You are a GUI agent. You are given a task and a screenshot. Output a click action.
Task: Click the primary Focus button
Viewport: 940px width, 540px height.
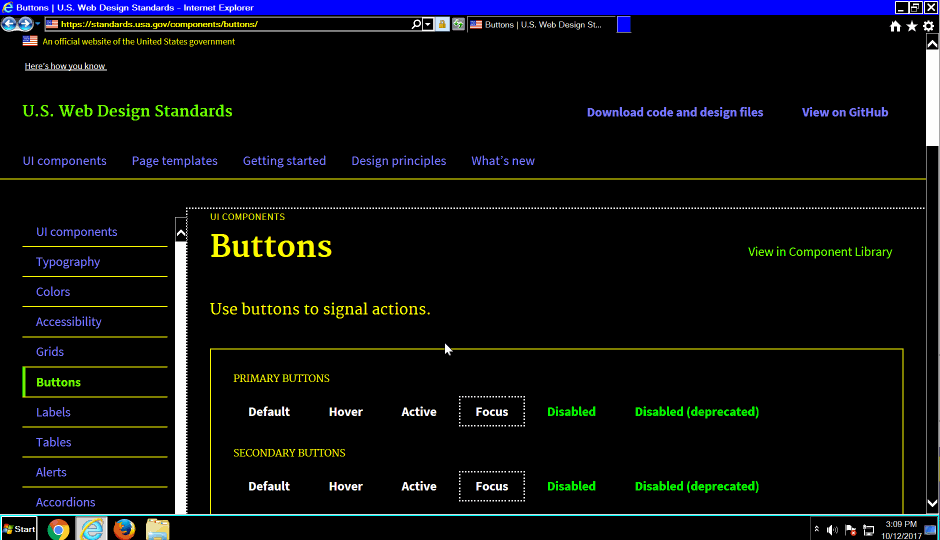[492, 412]
